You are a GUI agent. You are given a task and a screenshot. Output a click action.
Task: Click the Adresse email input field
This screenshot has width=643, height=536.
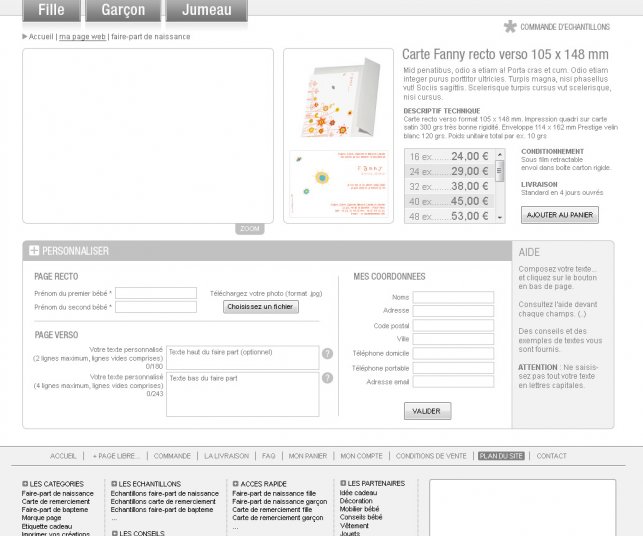point(453,382)
